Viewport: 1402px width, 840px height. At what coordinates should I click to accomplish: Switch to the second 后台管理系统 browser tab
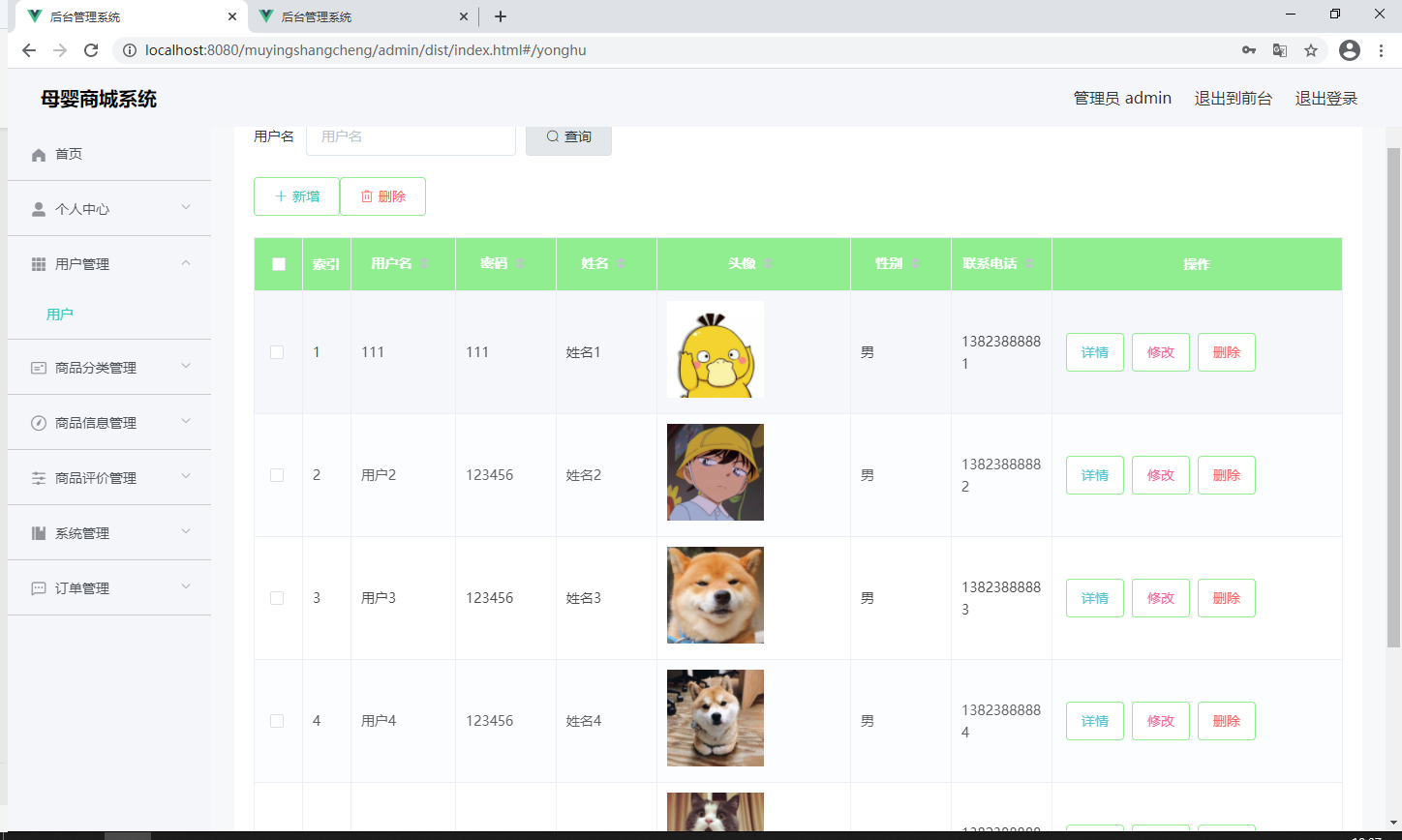(x=363, y=16)
